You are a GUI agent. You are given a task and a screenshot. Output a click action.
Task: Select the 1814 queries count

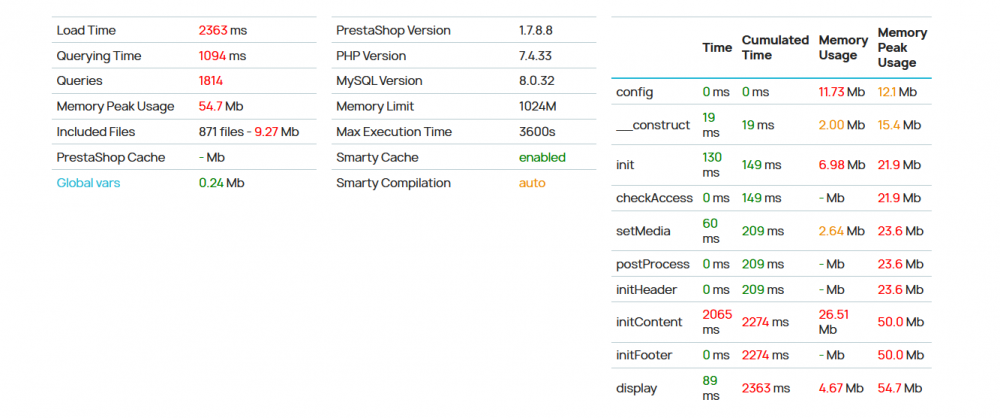pos(211,81)
